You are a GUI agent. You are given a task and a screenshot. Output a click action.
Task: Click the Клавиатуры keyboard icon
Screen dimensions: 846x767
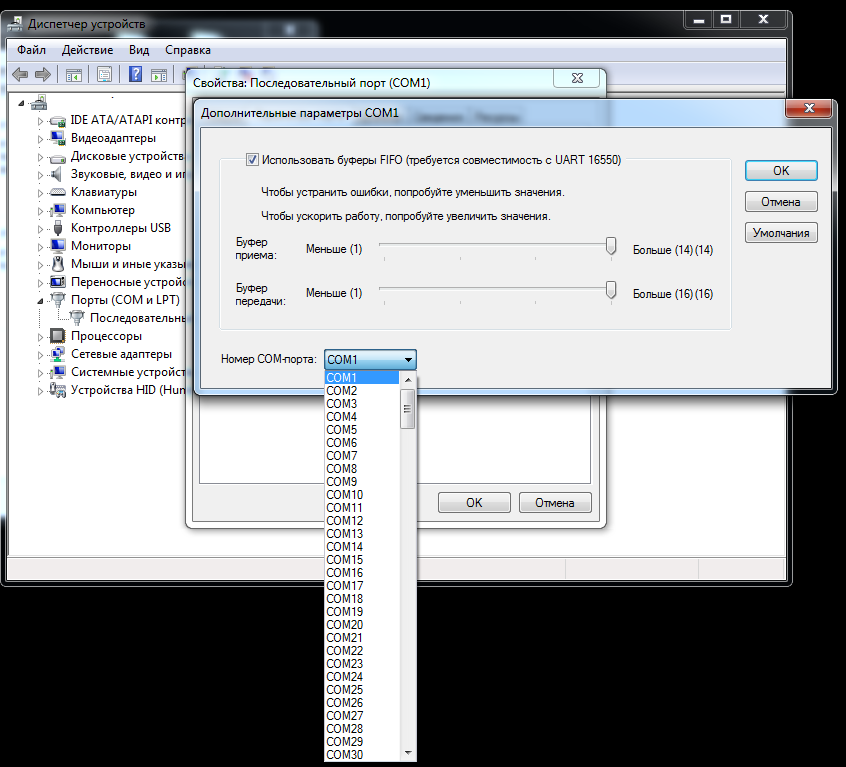57,192
